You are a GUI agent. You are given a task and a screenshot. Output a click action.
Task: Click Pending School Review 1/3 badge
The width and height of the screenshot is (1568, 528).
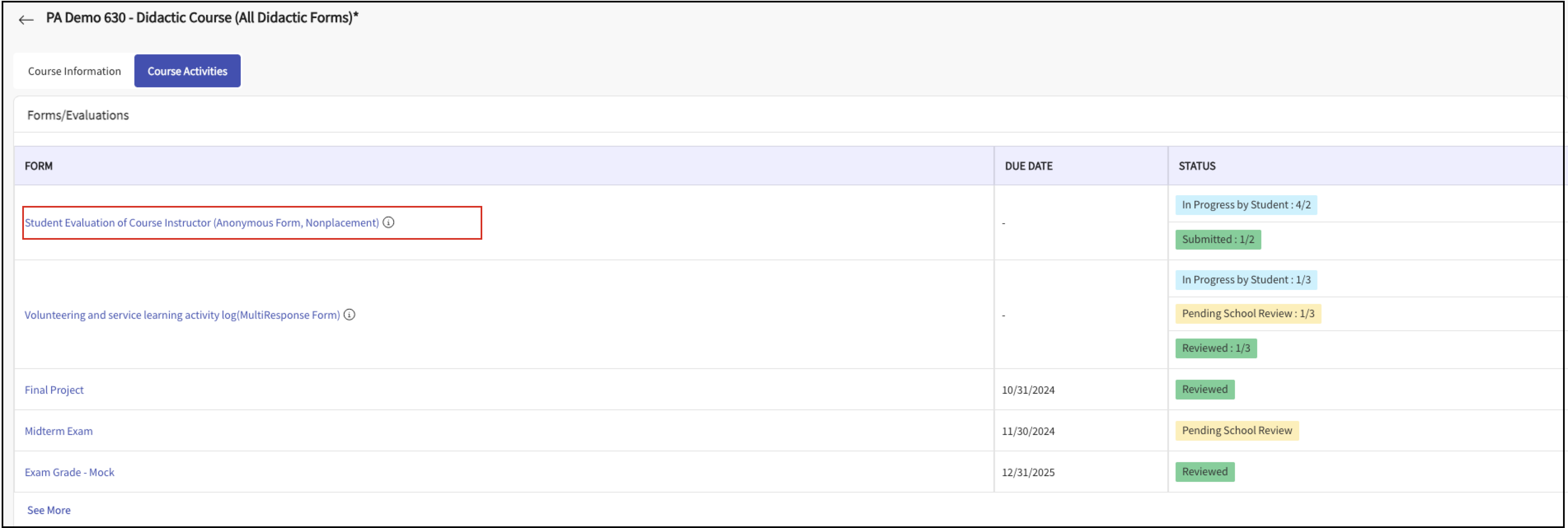pos(1247,314)
